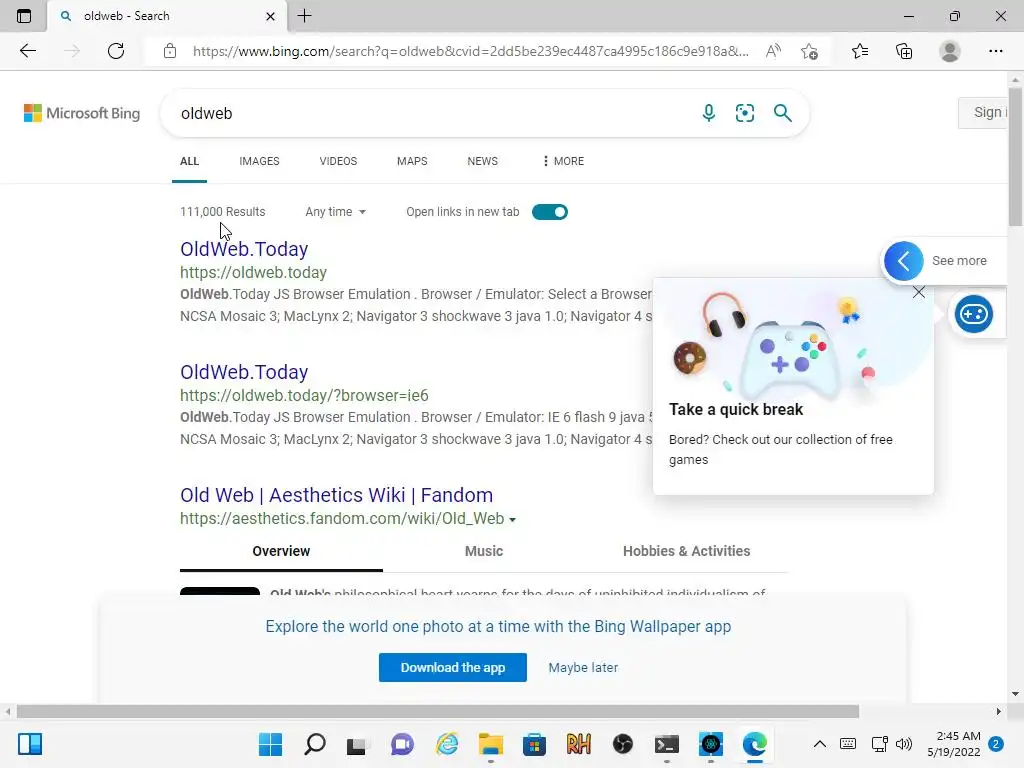Open the MORE search categories menu
Image resolution: width=1024 pixels, height=768 pixels.
(564, 161)
